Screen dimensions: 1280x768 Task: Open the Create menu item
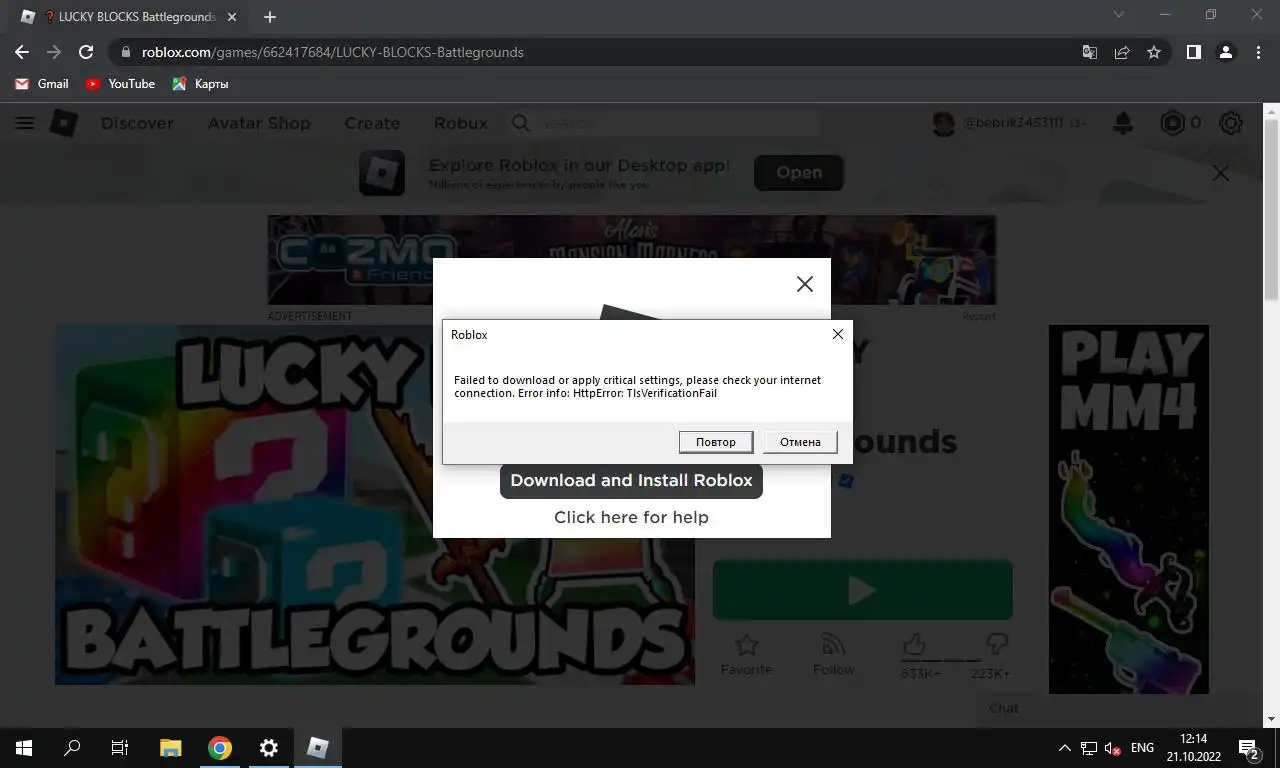coord(372,123)
